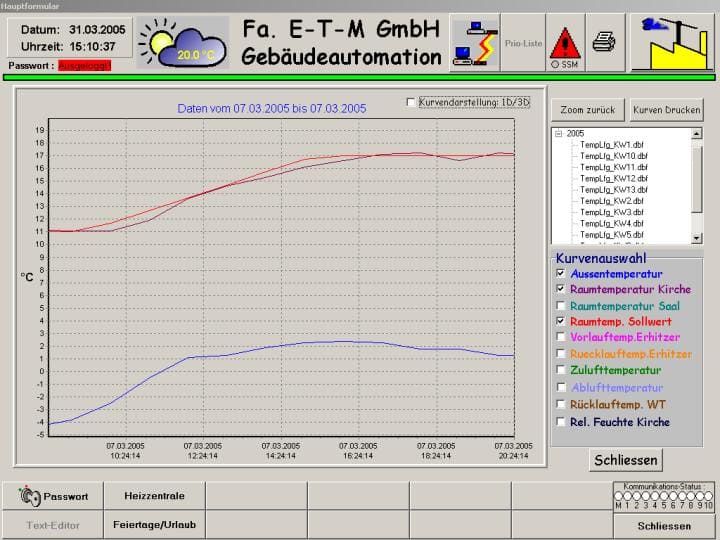Collapse the 2005 tree node
The width and height of the screenshot is (720, 540).
558,133
